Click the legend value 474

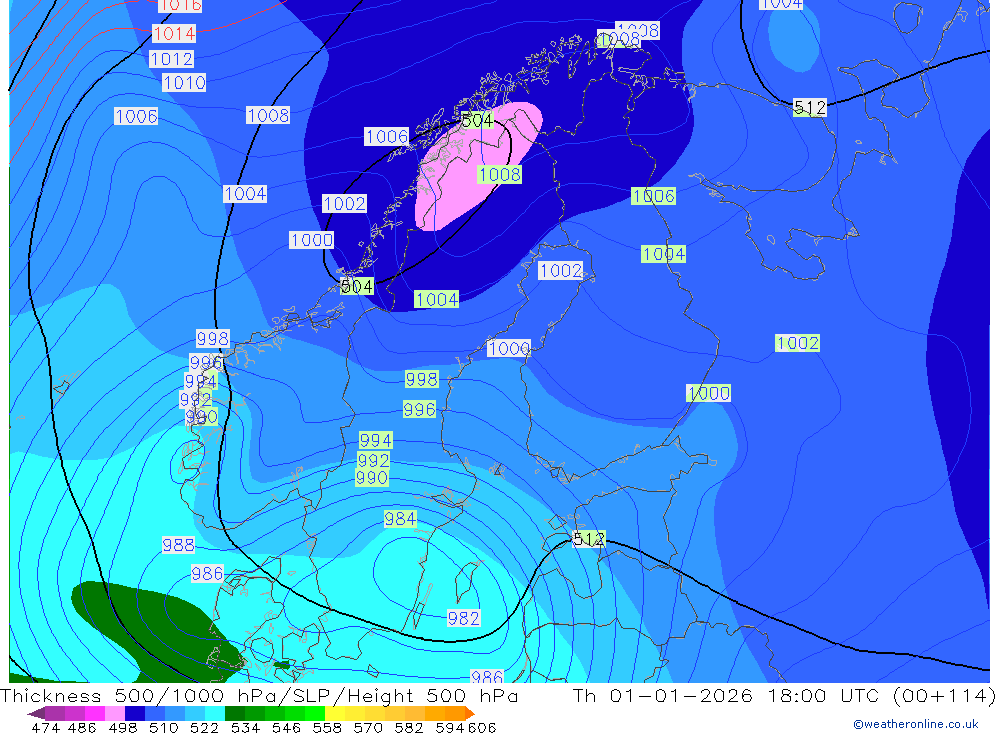45,727
